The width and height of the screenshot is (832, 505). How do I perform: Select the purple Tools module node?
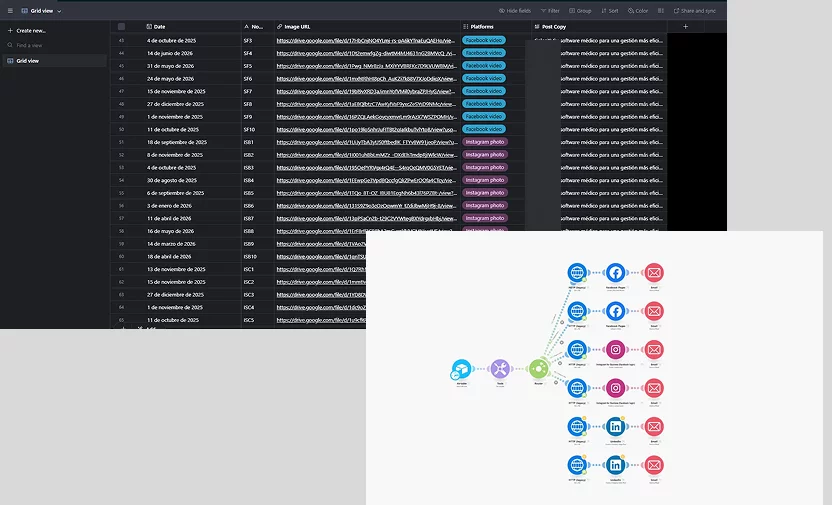coord(500,369)
